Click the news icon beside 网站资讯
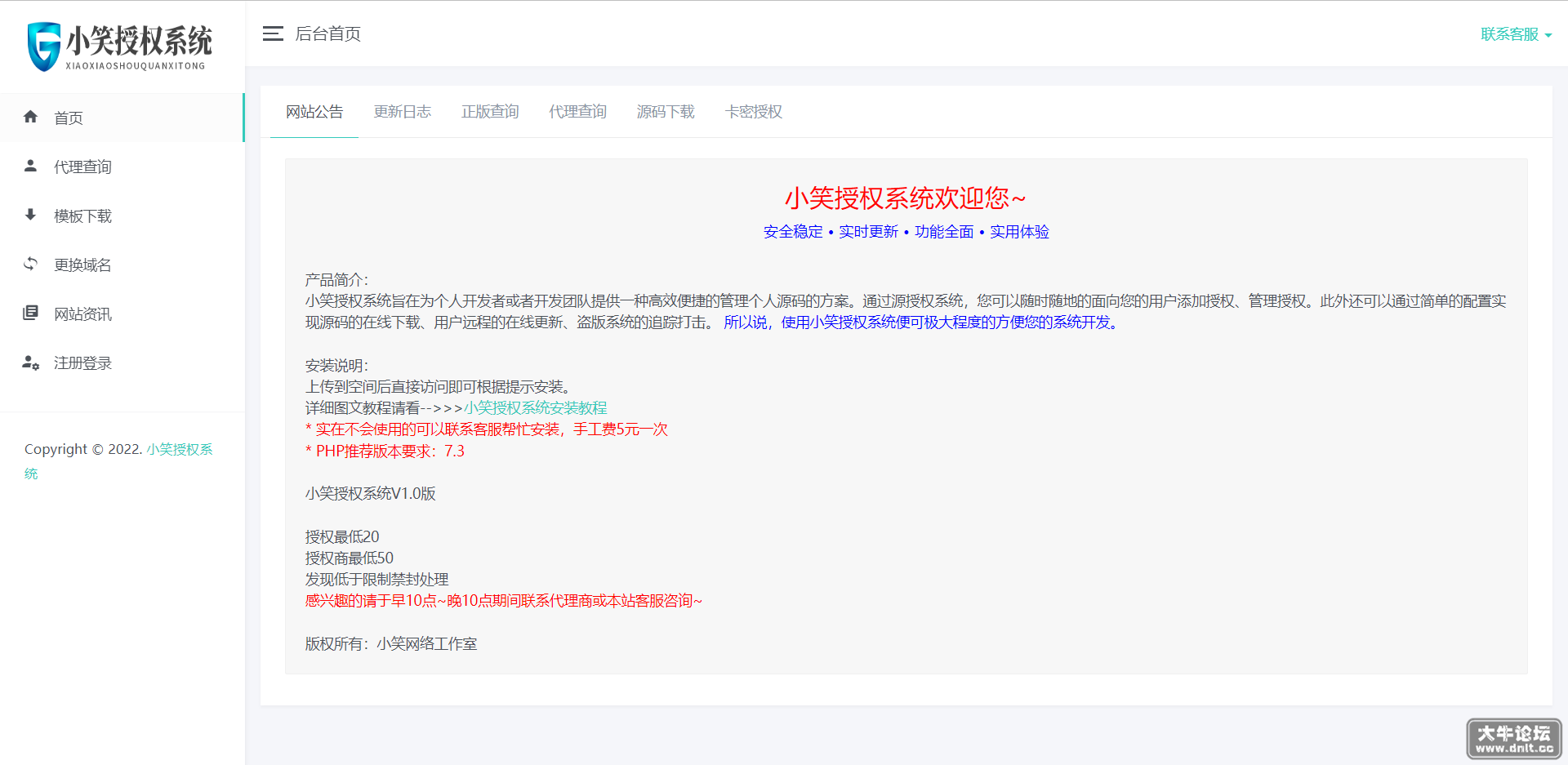Image resolution: width=1568 pixels, height=765 pixels. click(x=30, y=313)
